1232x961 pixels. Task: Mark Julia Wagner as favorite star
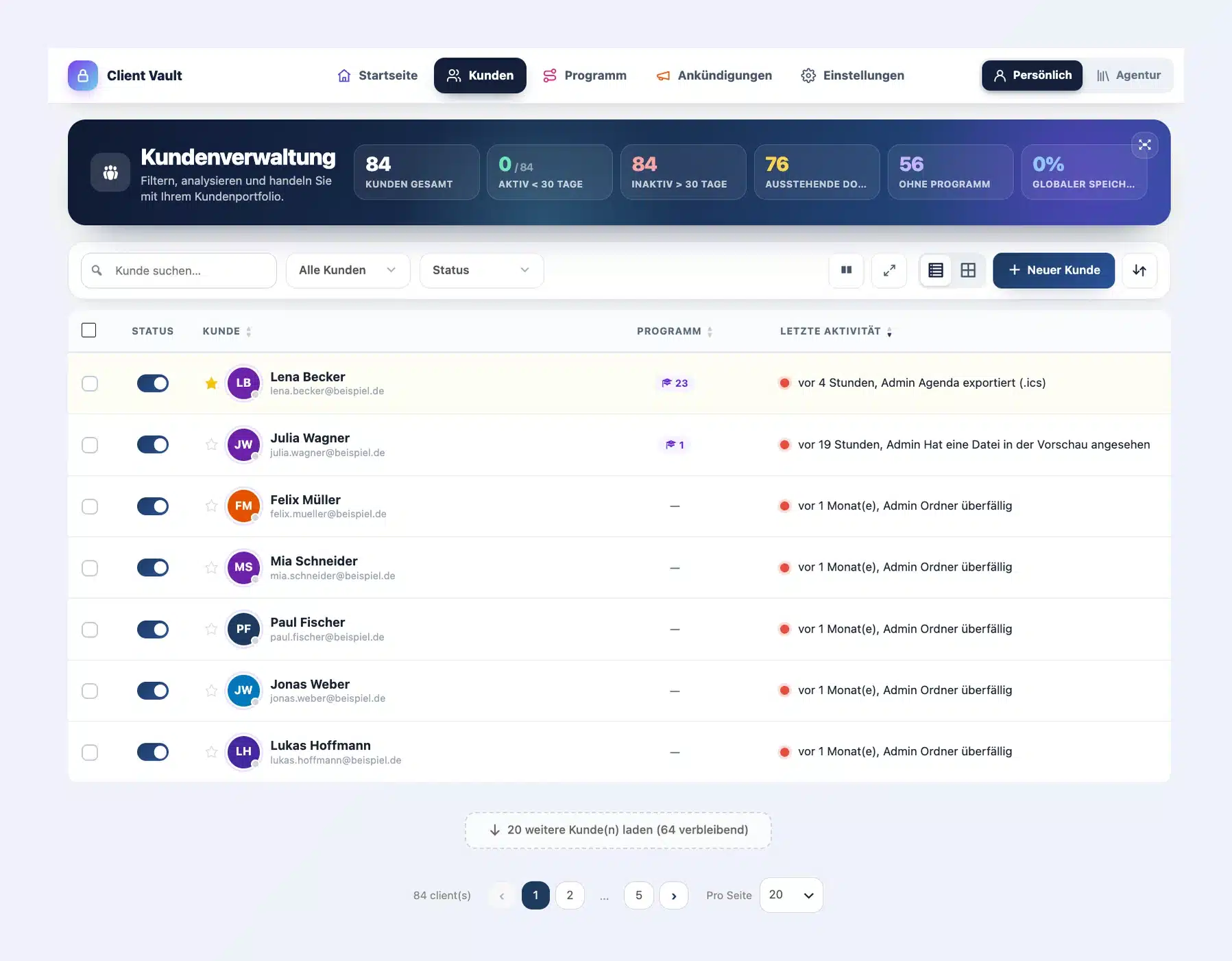211,444
